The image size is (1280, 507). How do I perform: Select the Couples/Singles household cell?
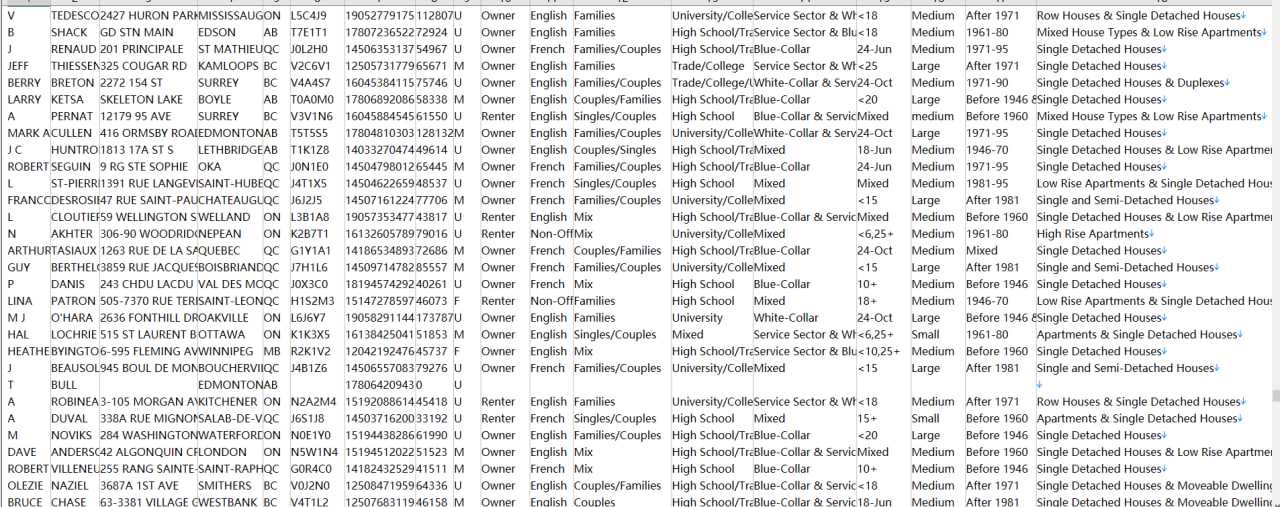[x=620, y=150]
